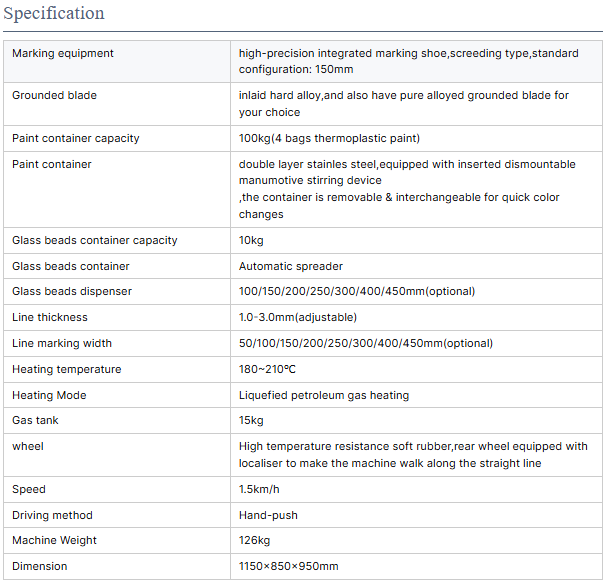Click the 1150×850×950mm dimension value
The image size is (607, 581).
point(289,566)
